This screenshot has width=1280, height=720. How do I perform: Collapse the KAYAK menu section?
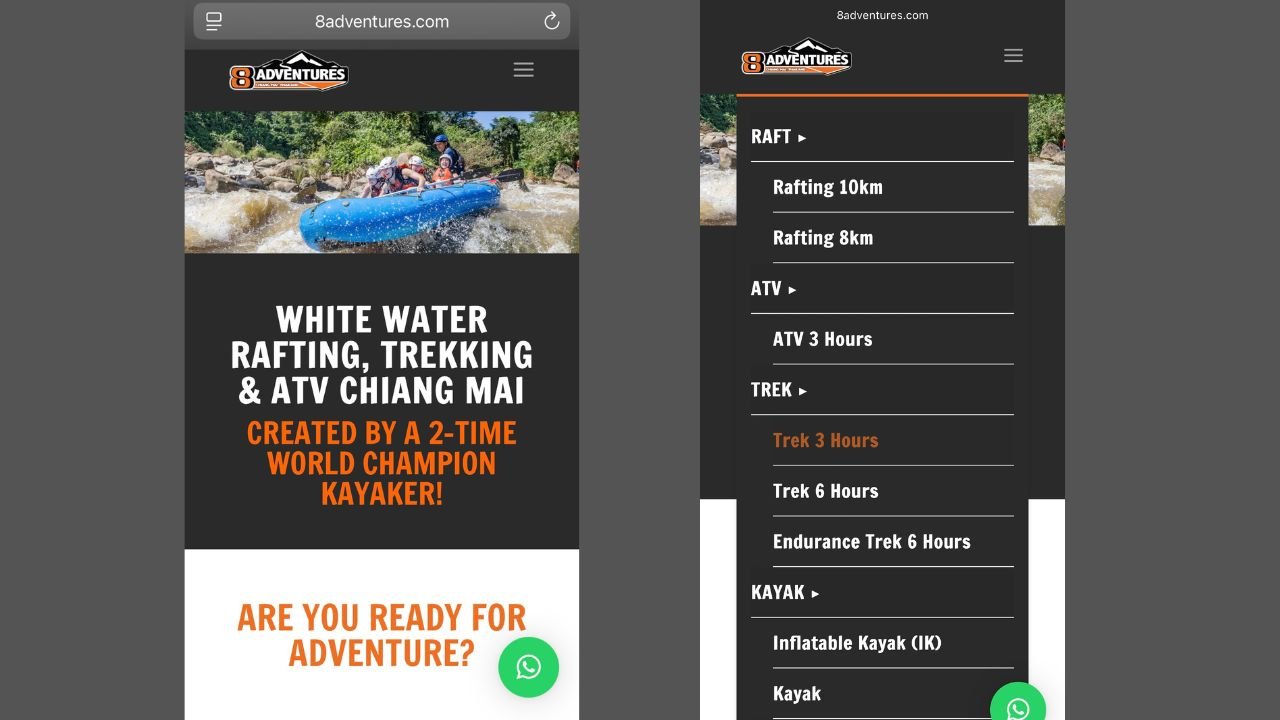pos(785,593)
